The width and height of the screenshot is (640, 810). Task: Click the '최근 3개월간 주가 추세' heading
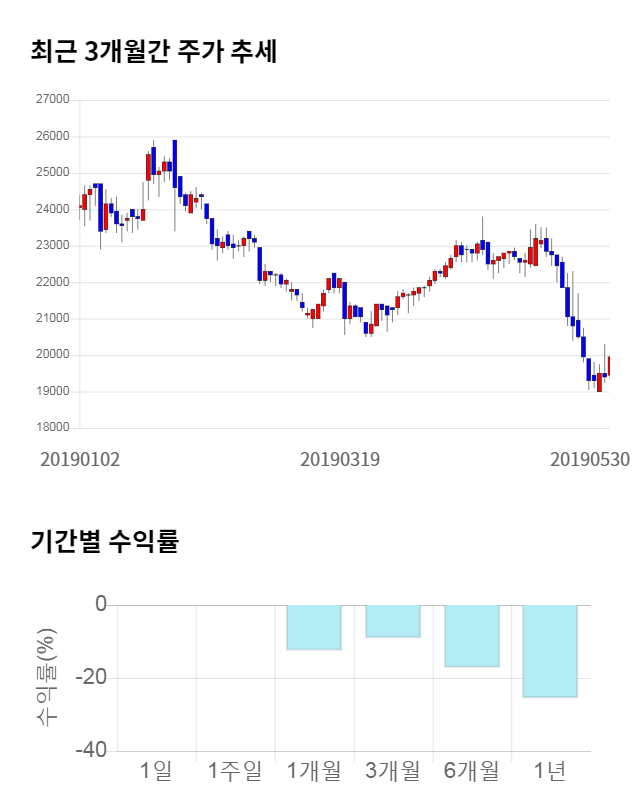153,52
